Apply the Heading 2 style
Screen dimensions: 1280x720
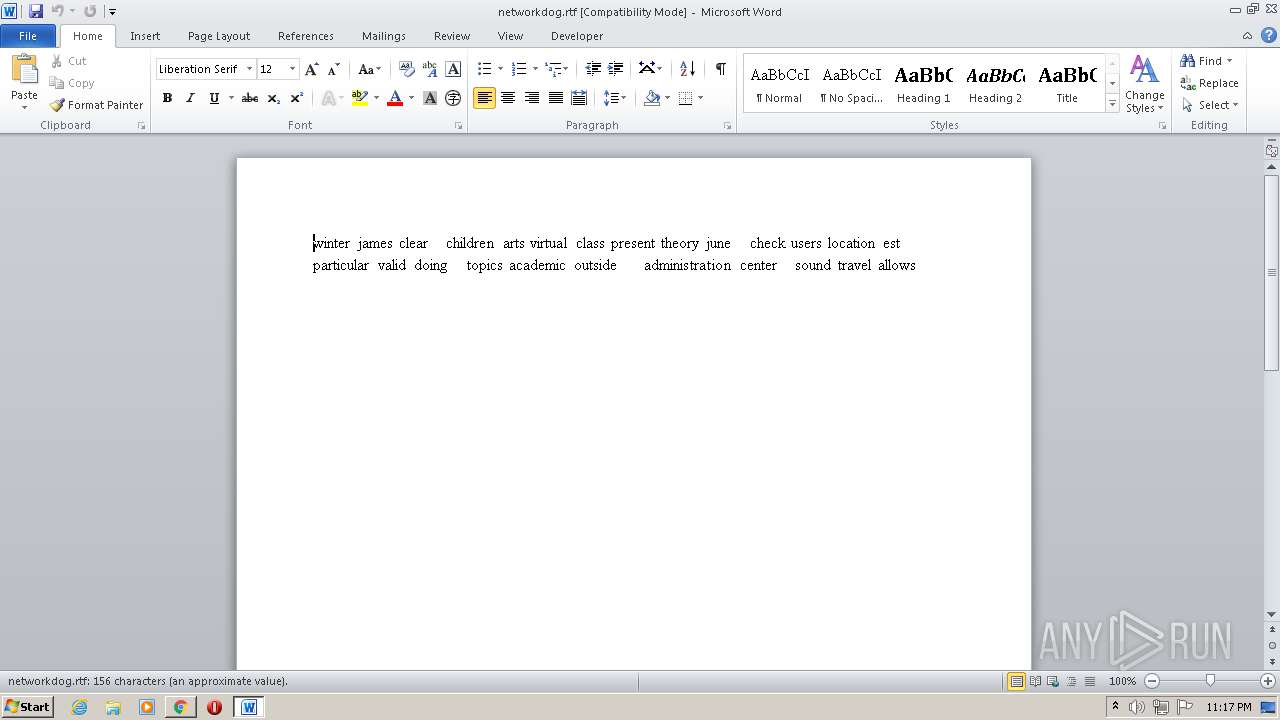click(x=995, y=84)
